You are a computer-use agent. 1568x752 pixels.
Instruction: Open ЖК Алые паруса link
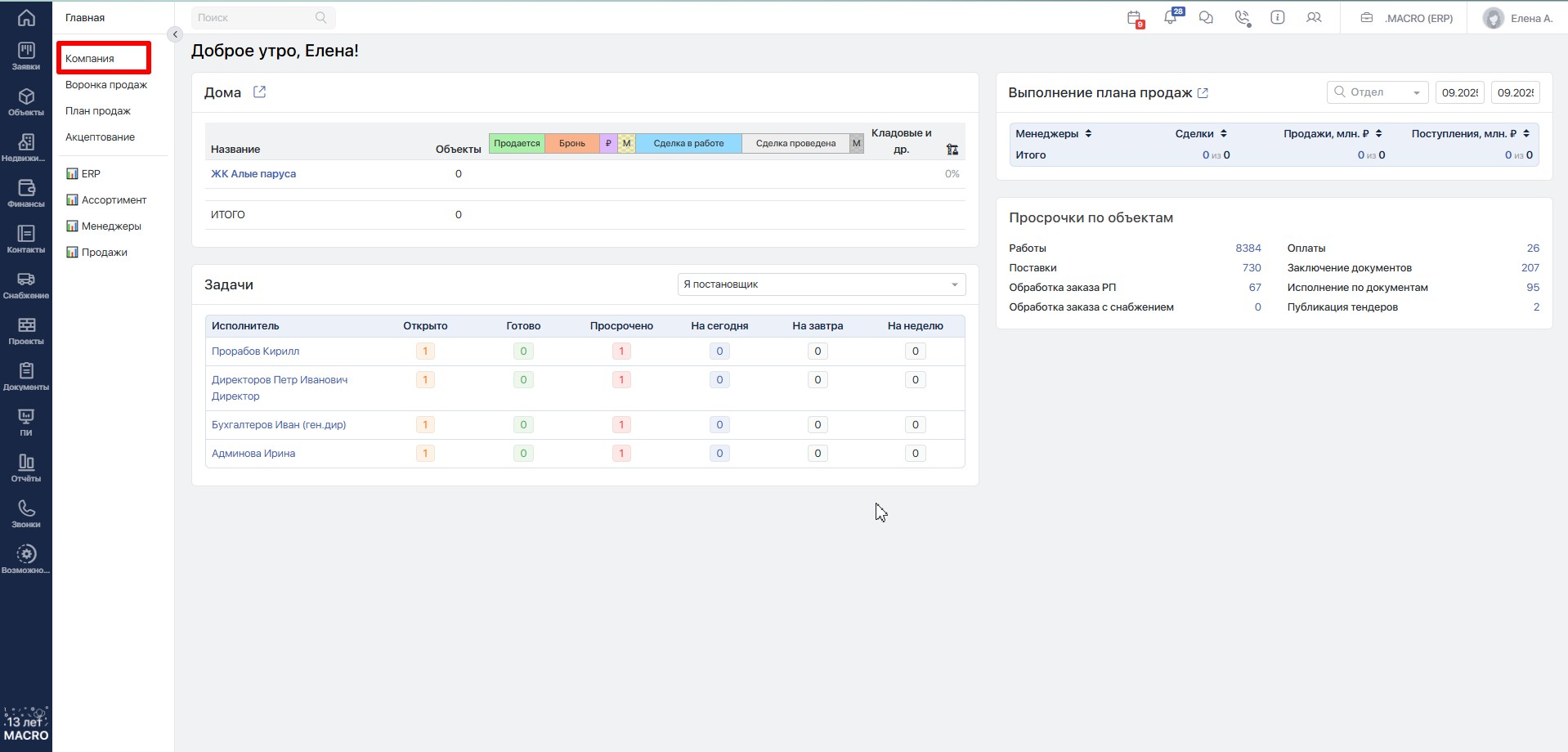point(253,174)
